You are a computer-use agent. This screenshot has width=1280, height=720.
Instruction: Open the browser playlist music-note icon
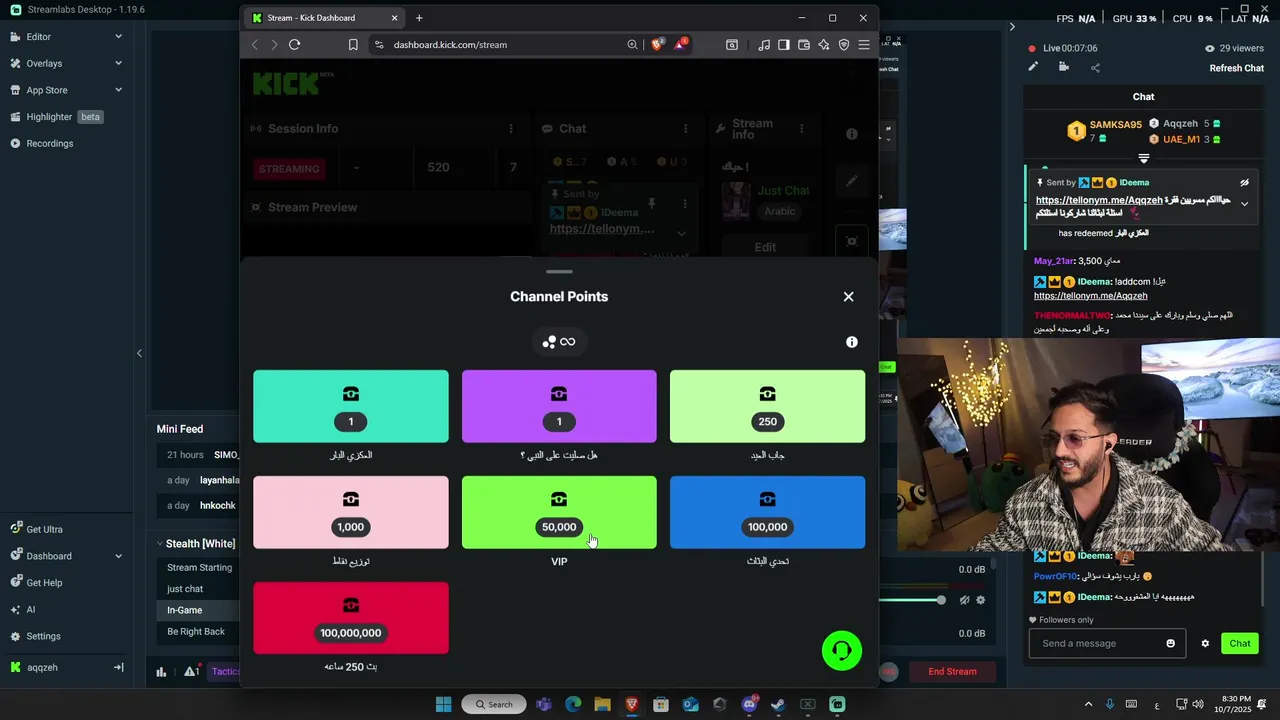pyautogui.click(x=764, y=44)
